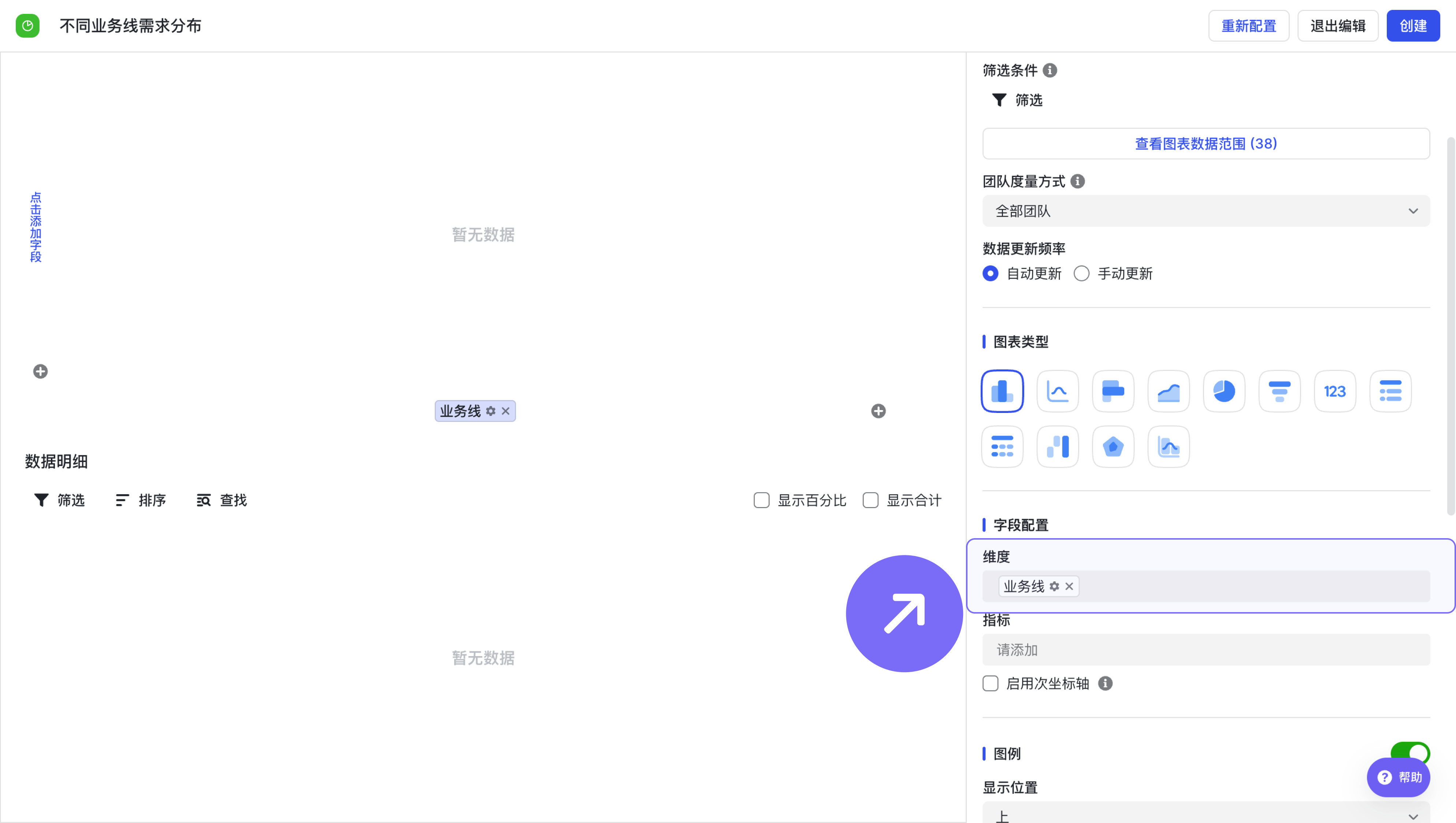Check the 启用次坐标轴 checkbox

point(990,684)
